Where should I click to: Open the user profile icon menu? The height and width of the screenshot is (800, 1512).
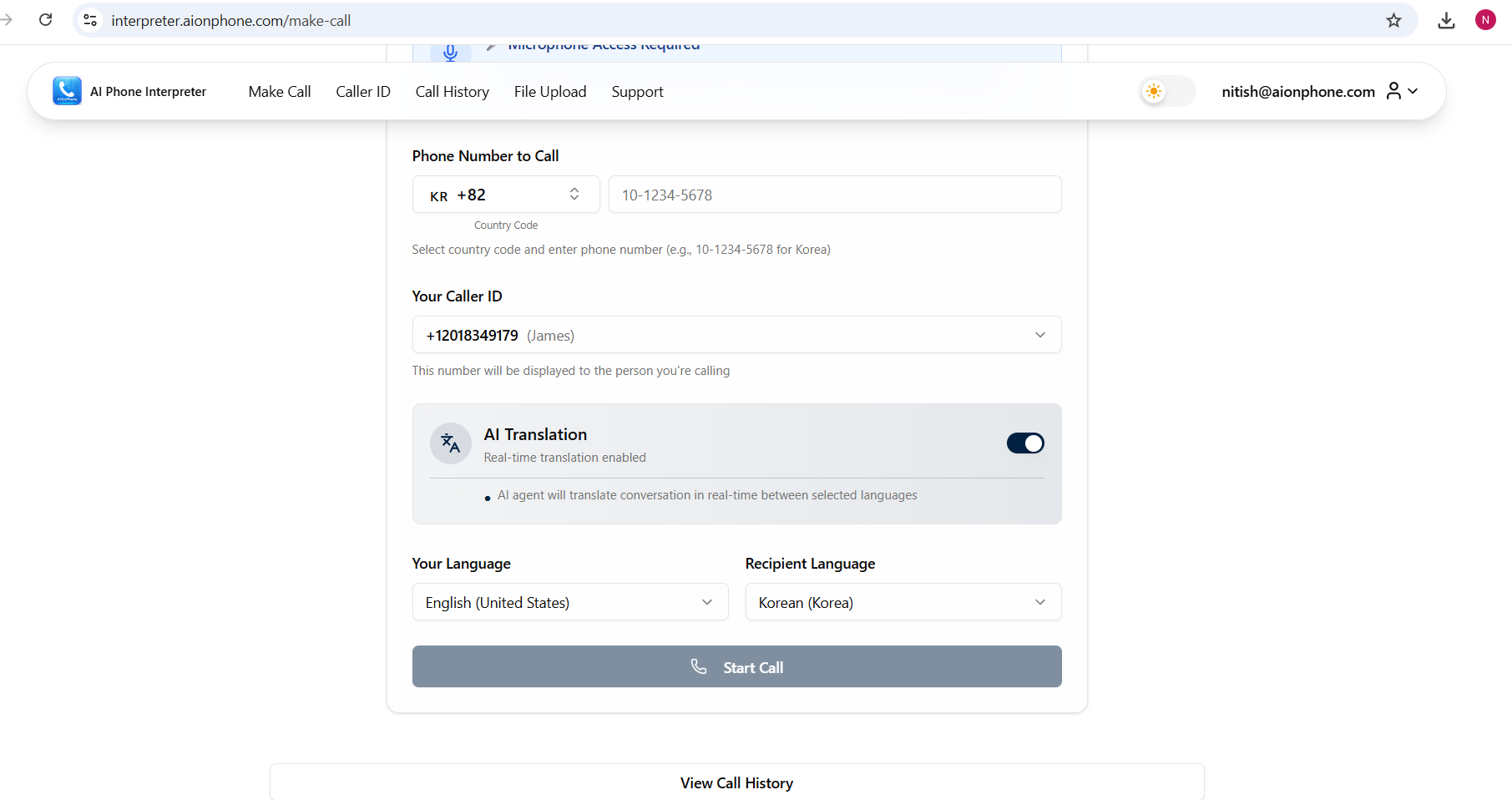coord(1394,91)
